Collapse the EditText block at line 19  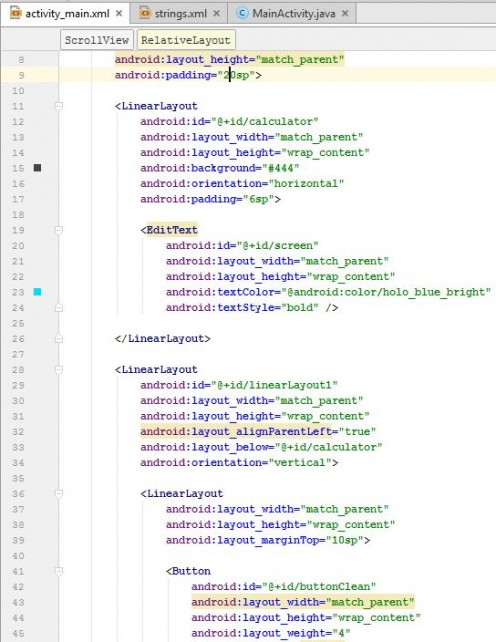59,230
